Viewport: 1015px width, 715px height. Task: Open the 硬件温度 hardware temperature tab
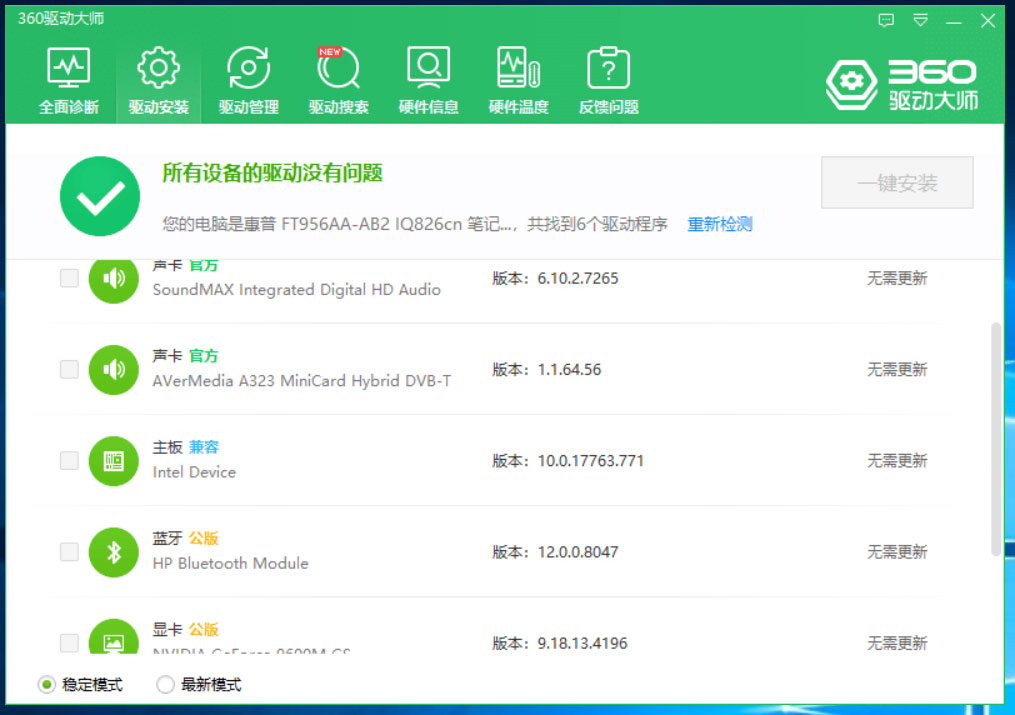pyautogui.click(x=519, y=82)
